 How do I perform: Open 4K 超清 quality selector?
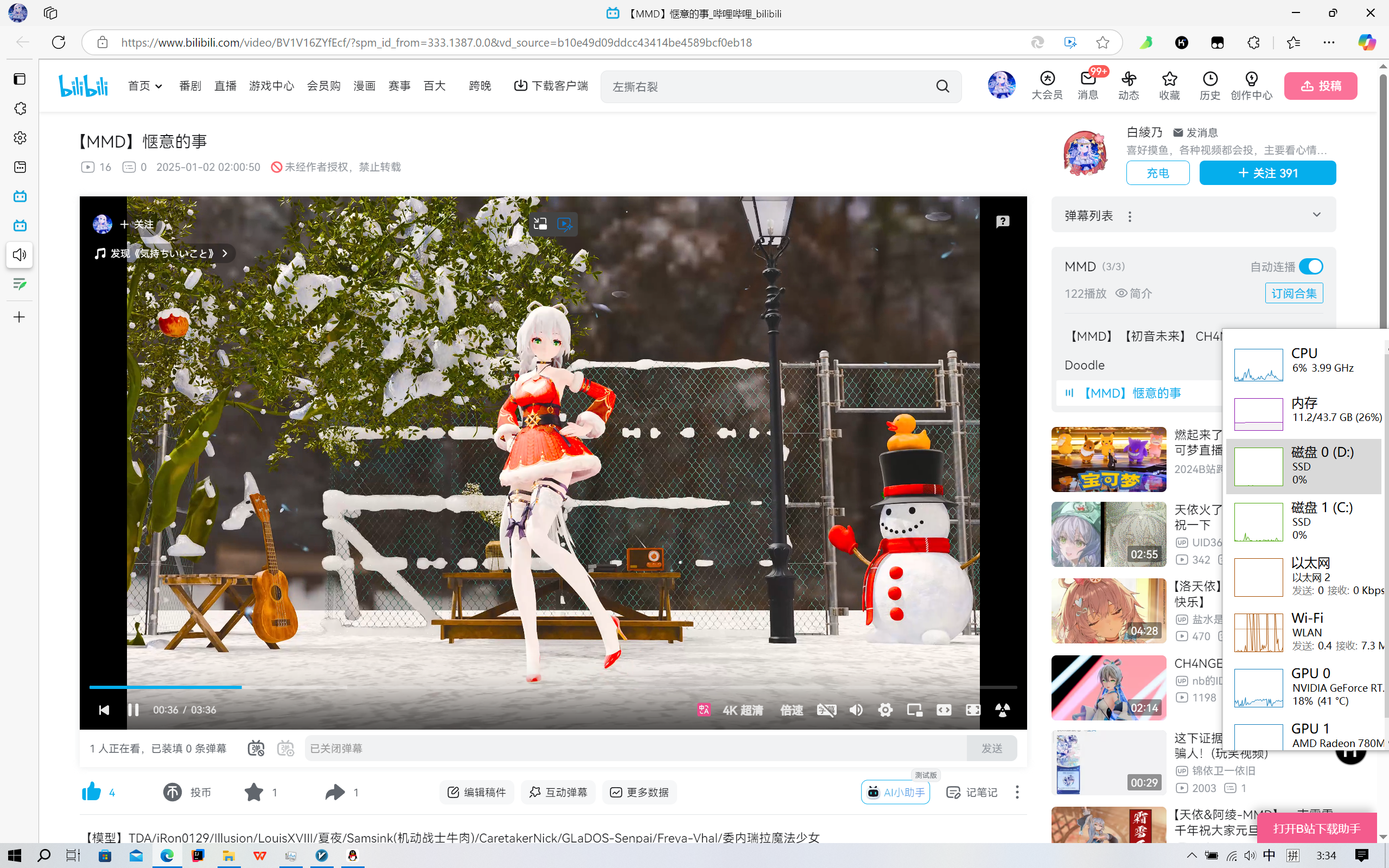click(x=742, y=710)
